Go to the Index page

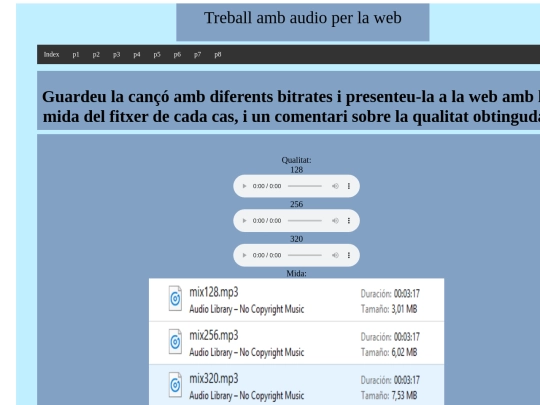pos(51,54)
